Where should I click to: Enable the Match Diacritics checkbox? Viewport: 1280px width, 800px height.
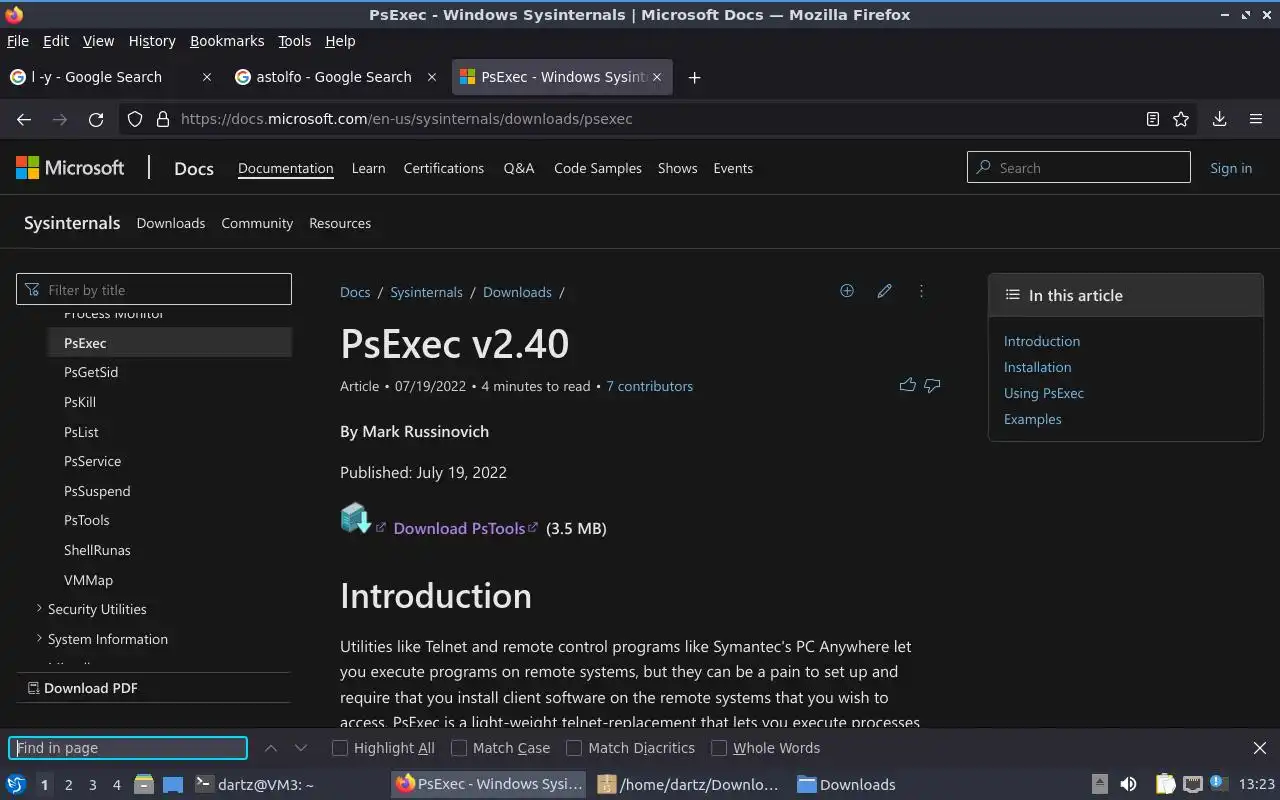(x=574, y=748)
